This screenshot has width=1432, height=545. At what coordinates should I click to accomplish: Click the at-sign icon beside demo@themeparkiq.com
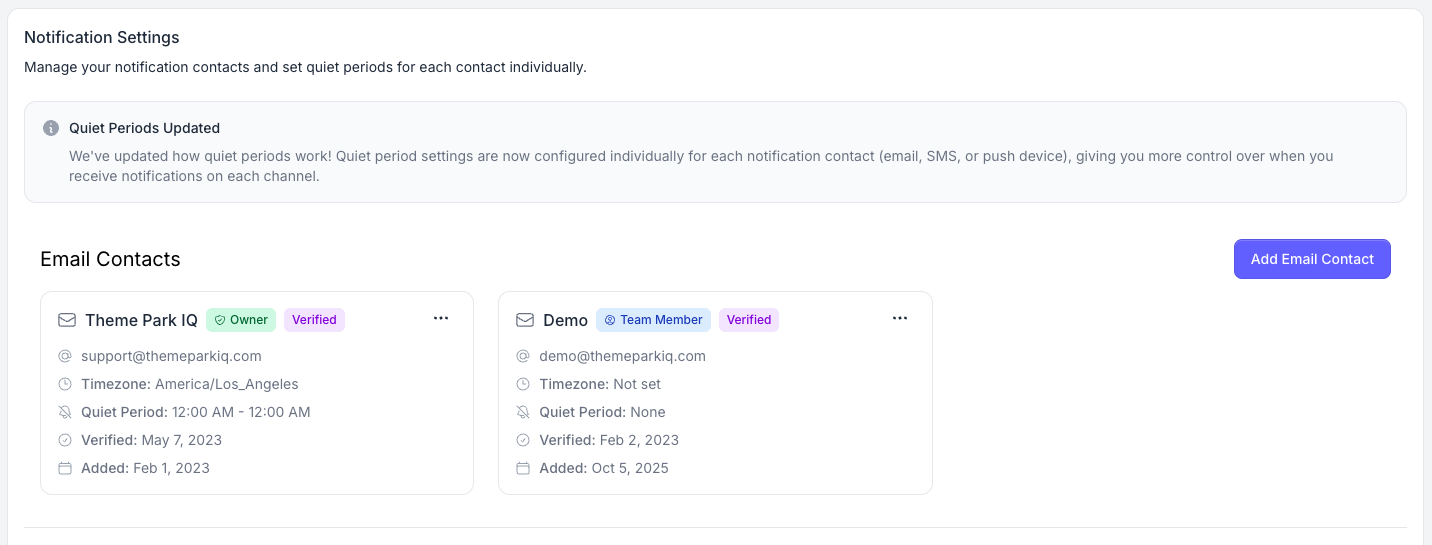pos(523,356)
